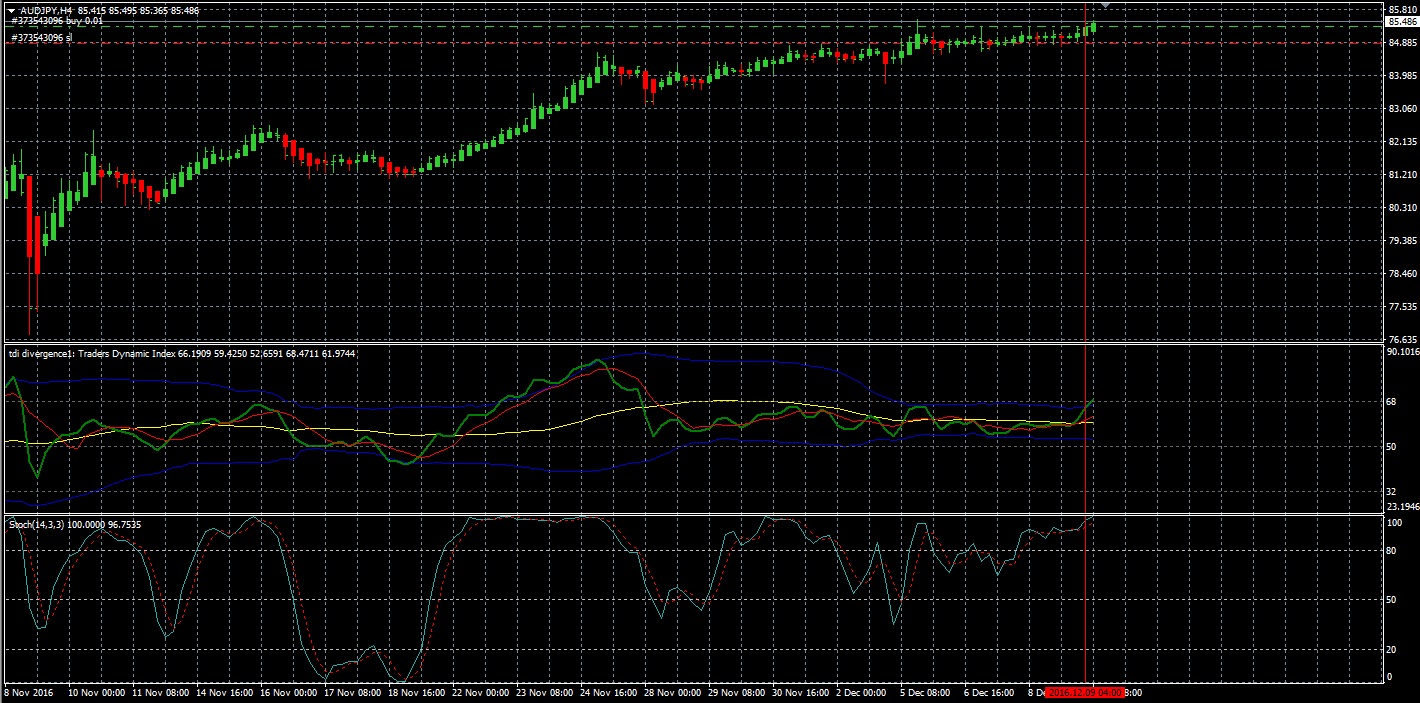The image size is (1420, 703).
Task: Click the 20 level on Stochastic scale
Action: (1392, 650)
